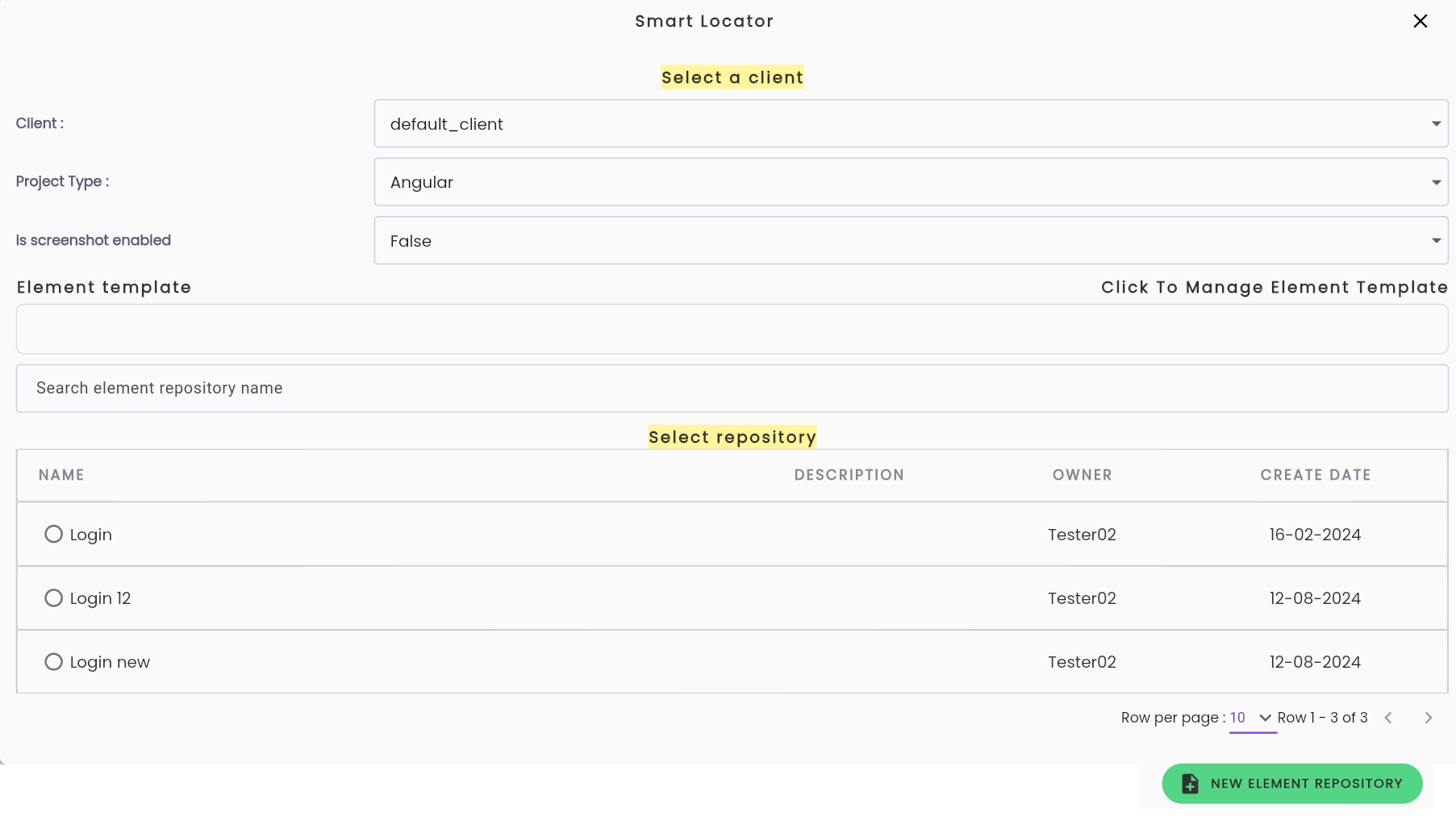Open the Is screenshot enabled dropdown

[x=911, y=240]
